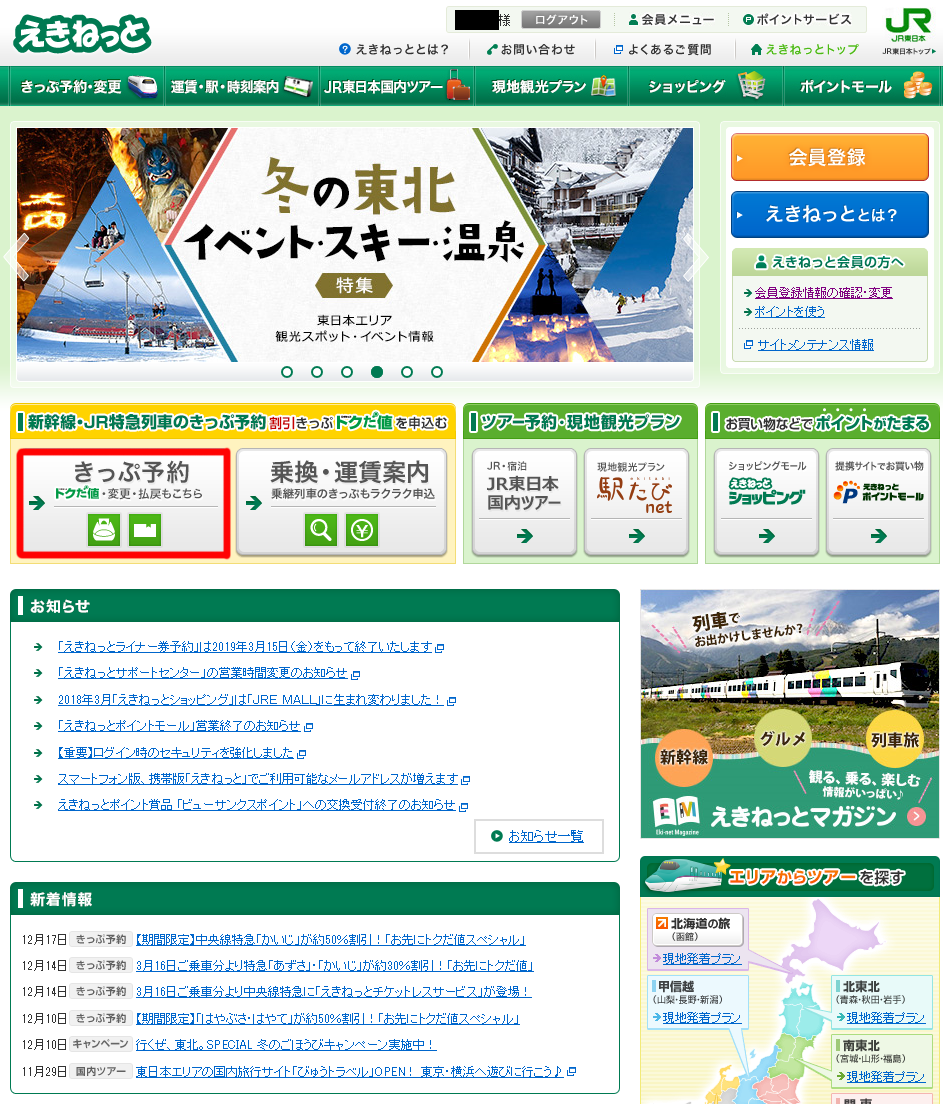
Task: Click the JR東日本トップ link
Action: [908, 51]
